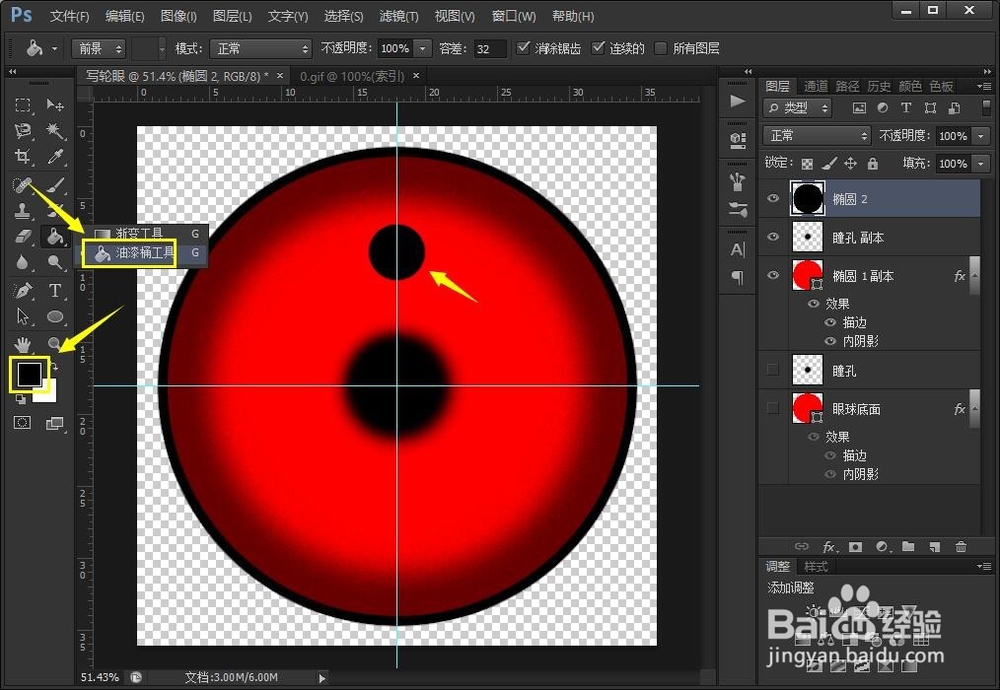The width and height of the screenshot is (1000, 690).
Task: Toggle 描边 effect visibility under 椭圆 1 副本
Action: (x=830, y=323)
